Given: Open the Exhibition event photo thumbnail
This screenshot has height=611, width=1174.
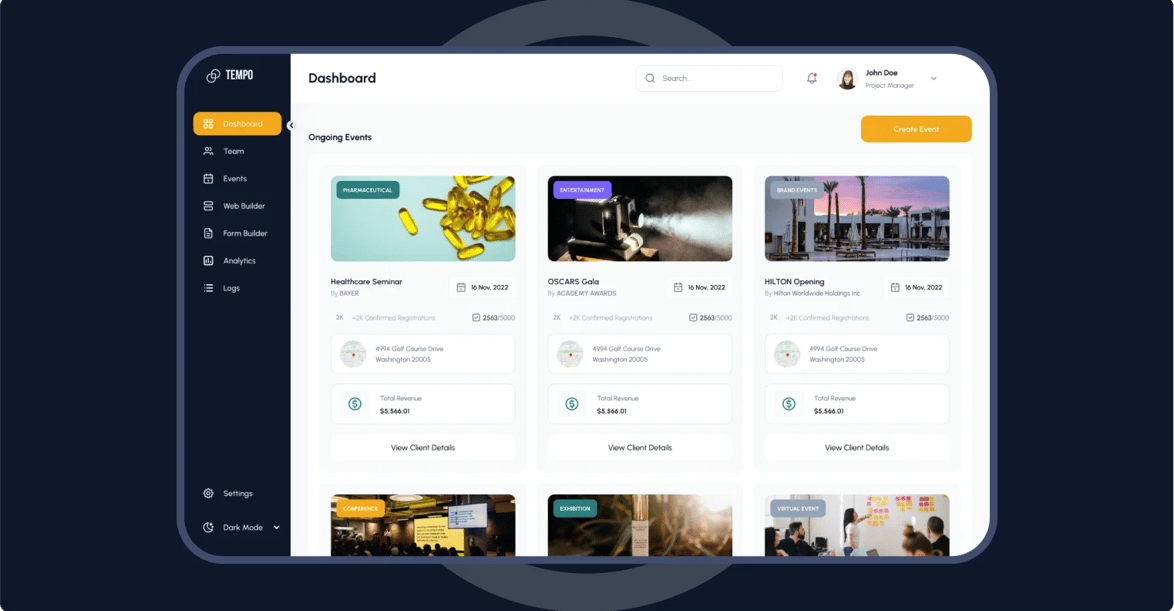Looking at the screenshot, I should coord(640,525).
